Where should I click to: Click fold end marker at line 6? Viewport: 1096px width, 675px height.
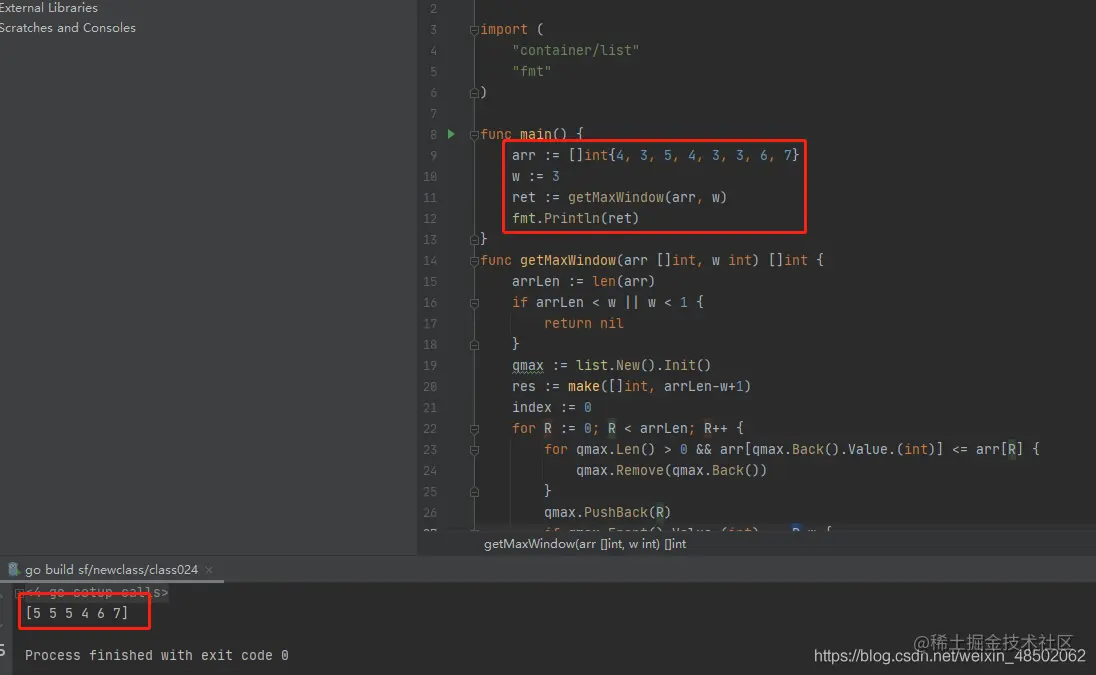pyautogui.click(x=474, y=92)
